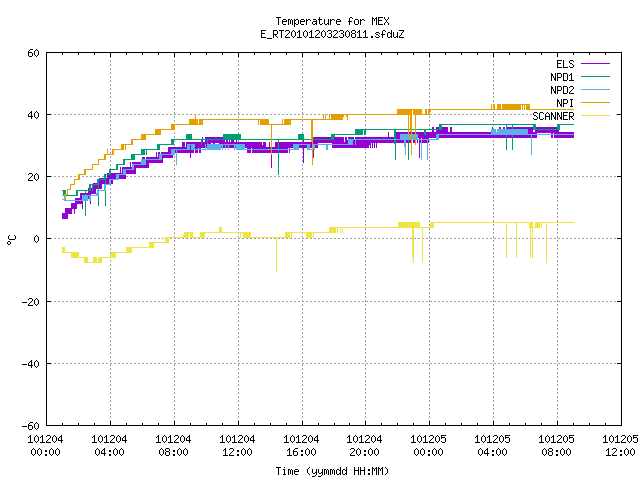
Task: Click the x-axis tick 101205 08:00
Action: tap(556, 446)
